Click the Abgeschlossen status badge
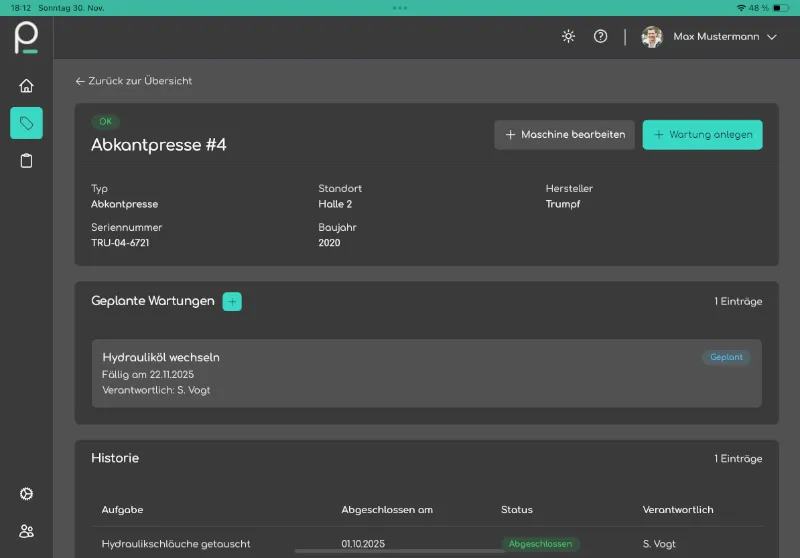Image resolution: width=800 pixels, height=558 pixels. [540, 544]
